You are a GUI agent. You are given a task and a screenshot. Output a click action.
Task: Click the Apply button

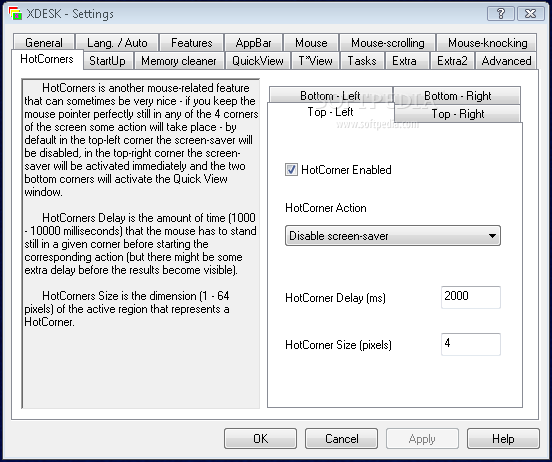pyautogui.click(x=422, y=439)
